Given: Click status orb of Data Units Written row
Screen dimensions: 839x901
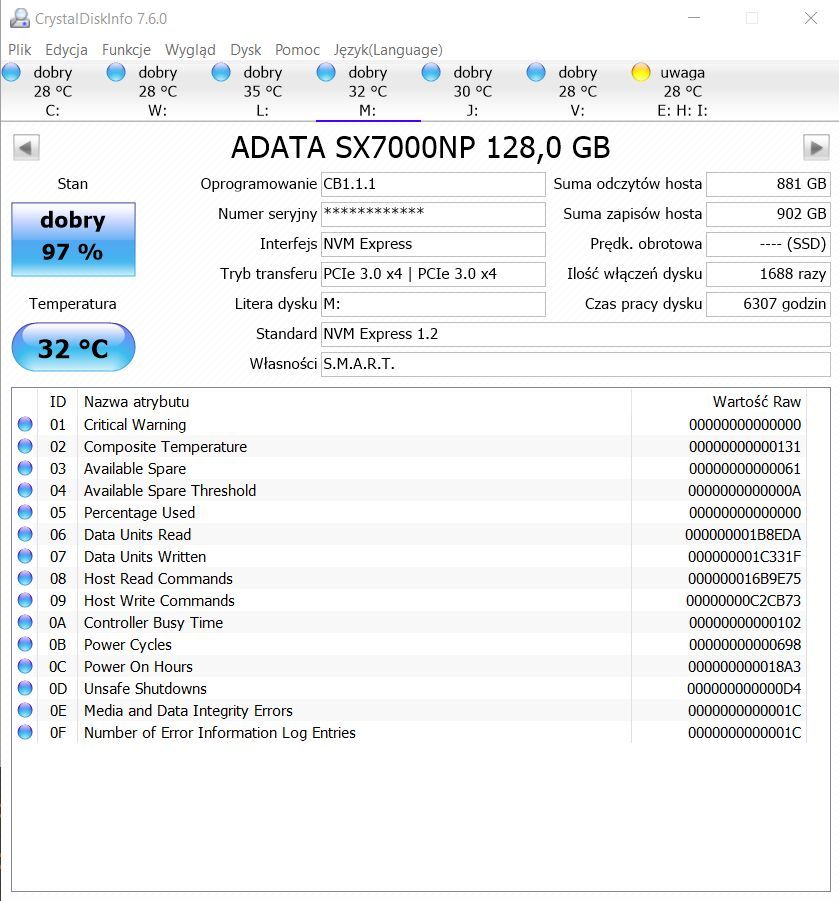Looking at the screenshot, I should point(25,556).
